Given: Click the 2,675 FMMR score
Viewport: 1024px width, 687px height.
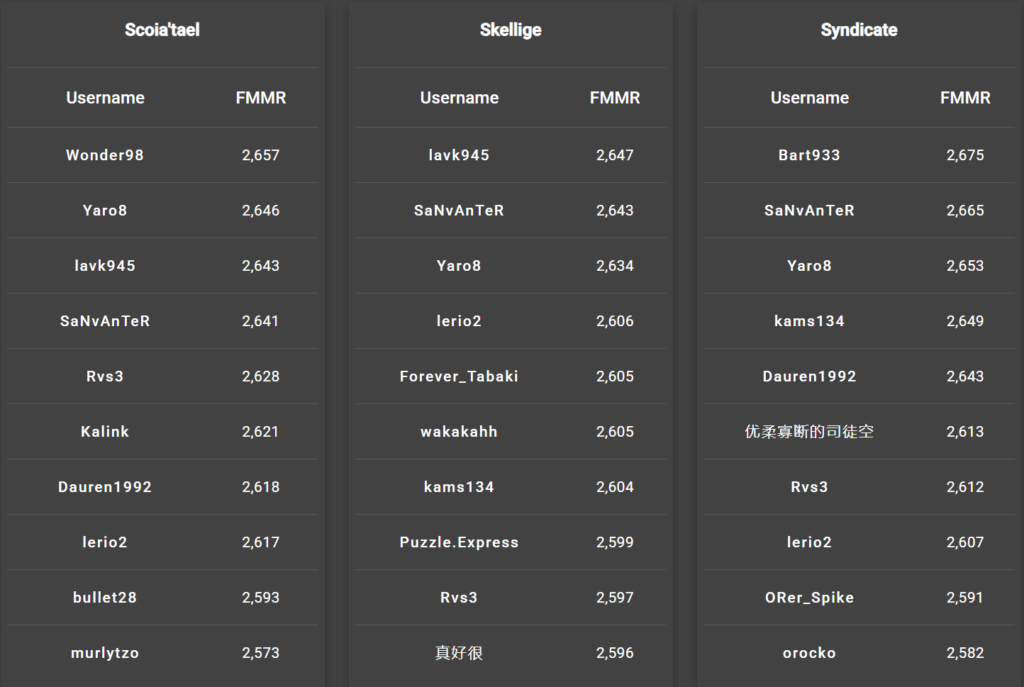Looking at the screenshot, I should tap(965, 155).
